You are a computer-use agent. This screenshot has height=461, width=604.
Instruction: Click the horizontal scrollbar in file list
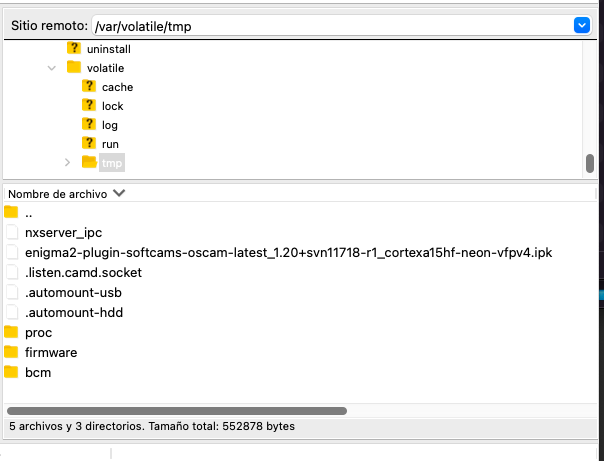[x=177, y=410]
